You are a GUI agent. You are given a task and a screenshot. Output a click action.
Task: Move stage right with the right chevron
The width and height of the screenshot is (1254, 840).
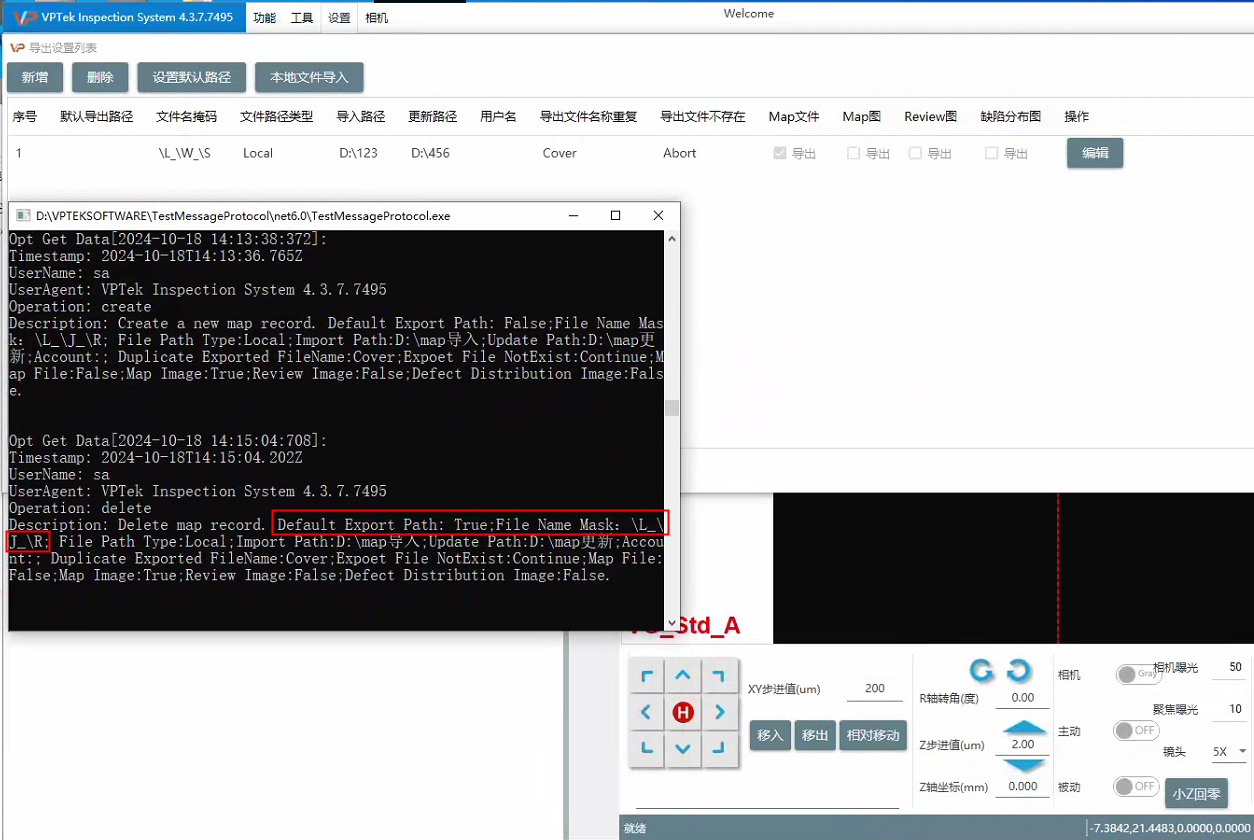click(719, 713)
